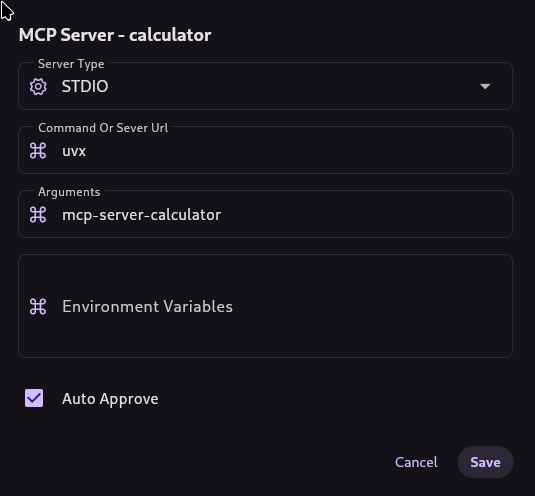This screenshot has height=496, width=535.
Task: Open the STDIO server type selector
Action: point(265,86)
